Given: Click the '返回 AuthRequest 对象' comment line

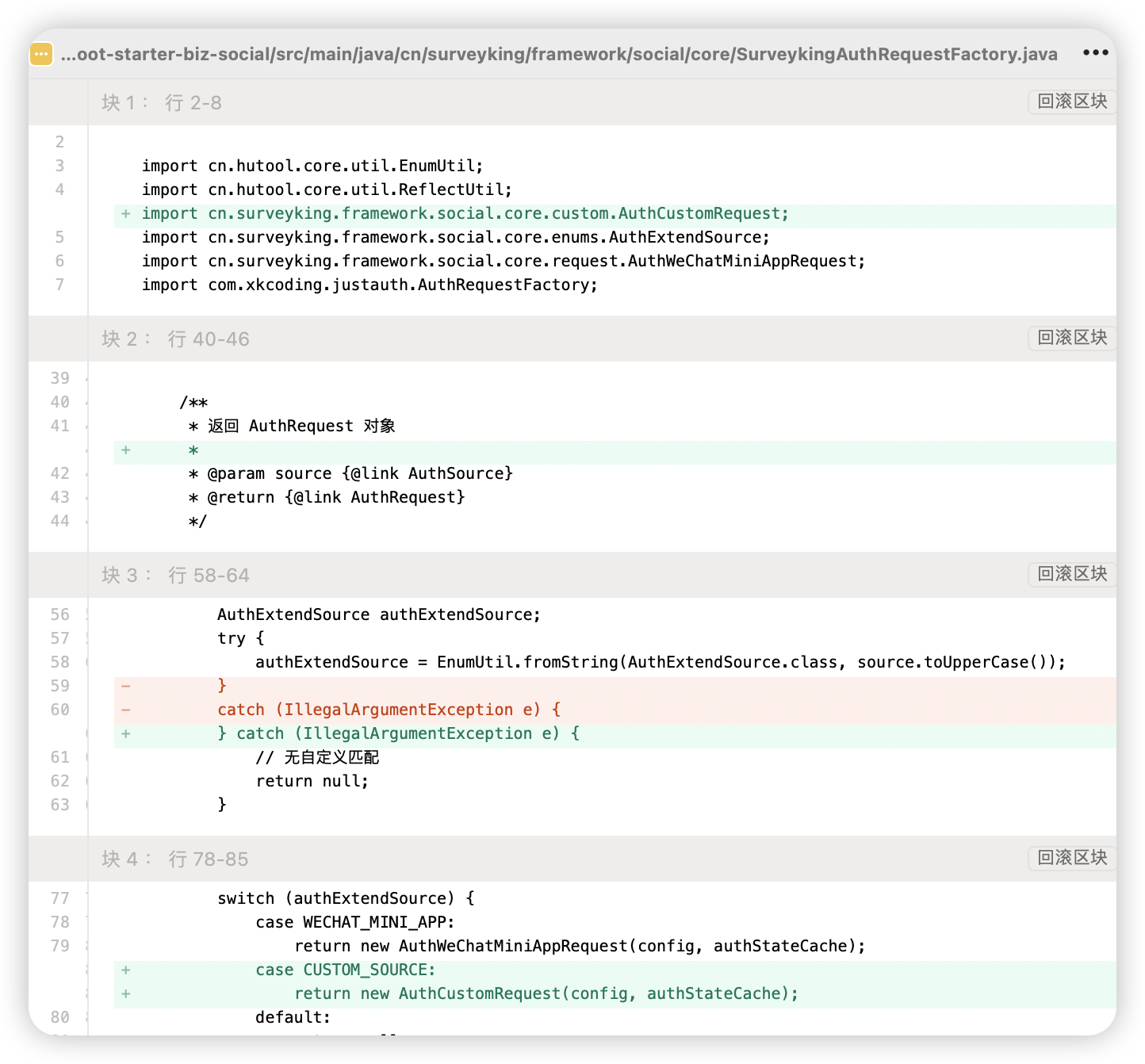Looking at the screenshot, I should pyautogui.click(x=292, y=426).
